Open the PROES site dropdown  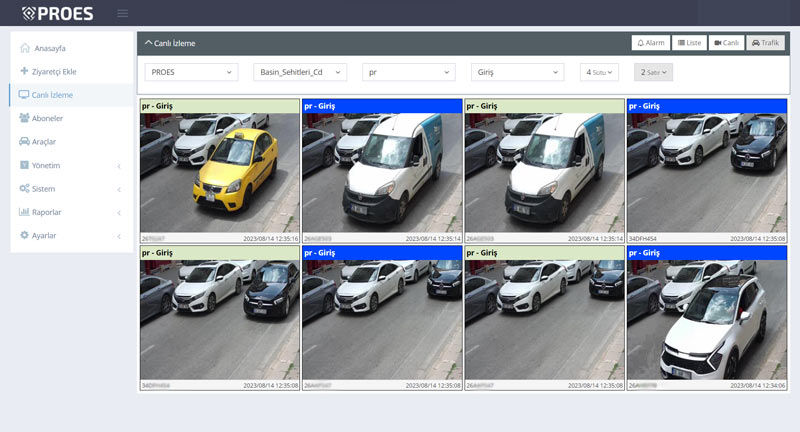(x=191, y=72)
